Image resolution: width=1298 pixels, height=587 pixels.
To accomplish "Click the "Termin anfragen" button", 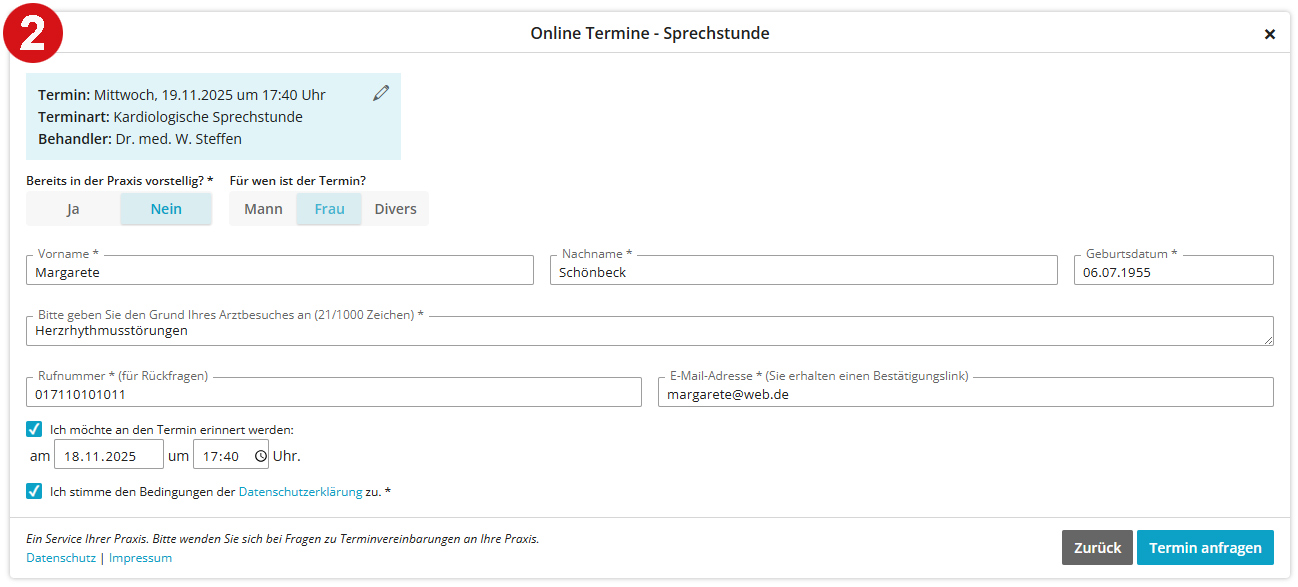I will pos(1205,547).
